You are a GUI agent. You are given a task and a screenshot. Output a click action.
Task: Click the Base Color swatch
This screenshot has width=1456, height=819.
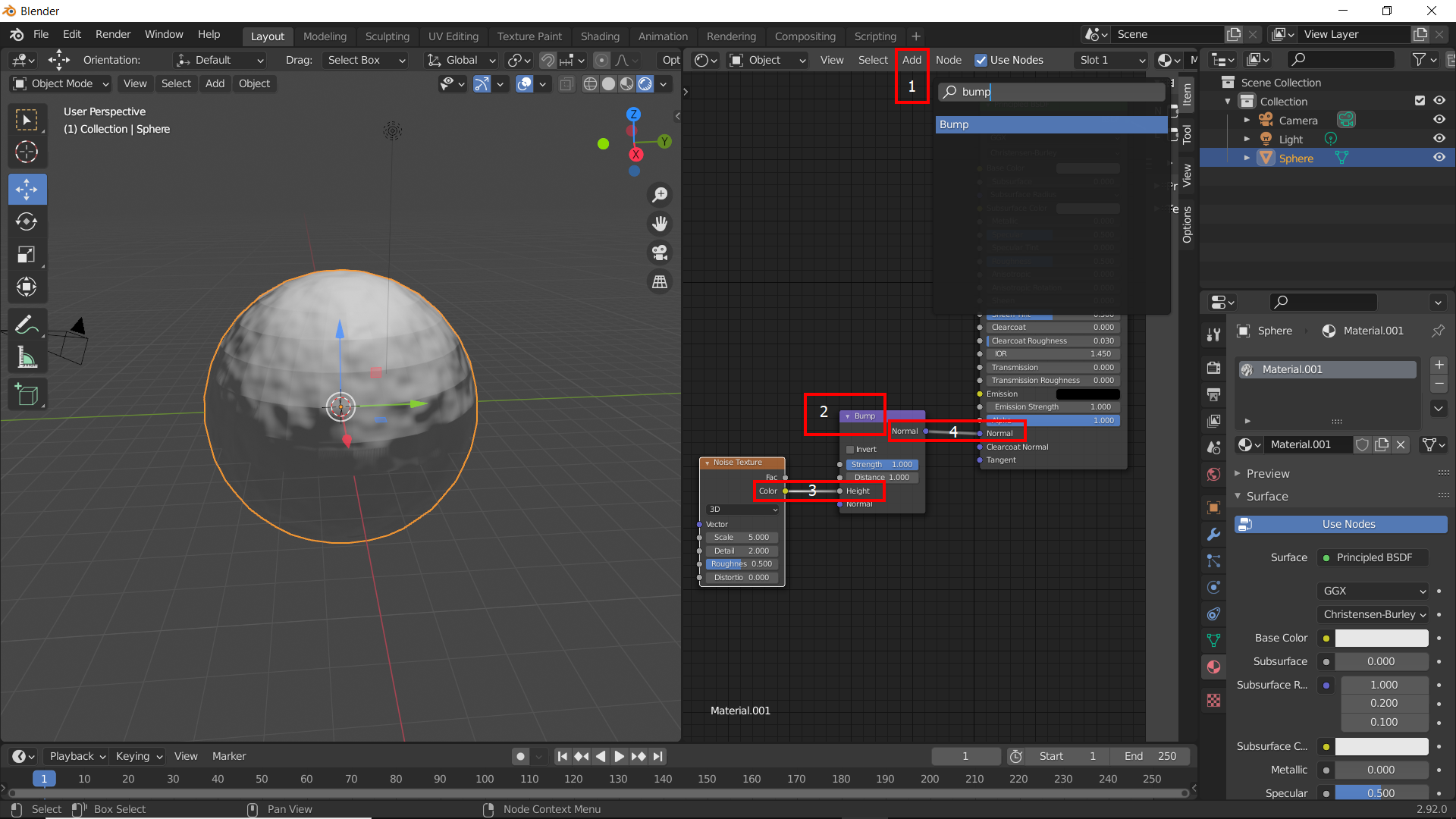coord(1382,638)
